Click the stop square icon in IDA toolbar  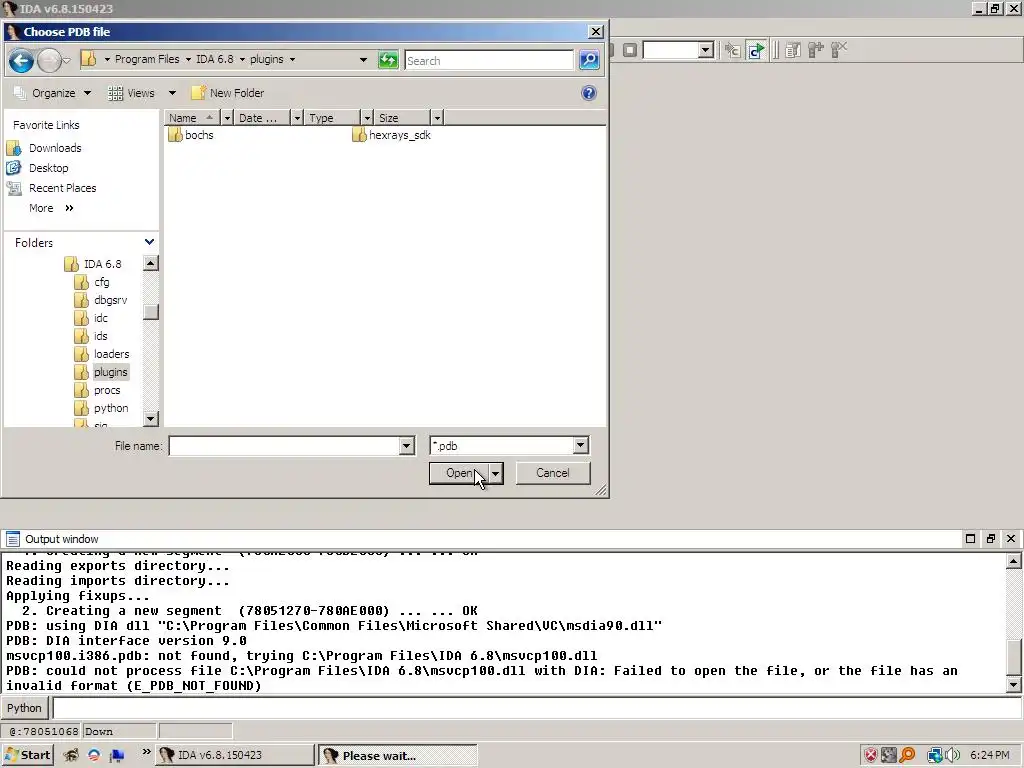[630, 50]
